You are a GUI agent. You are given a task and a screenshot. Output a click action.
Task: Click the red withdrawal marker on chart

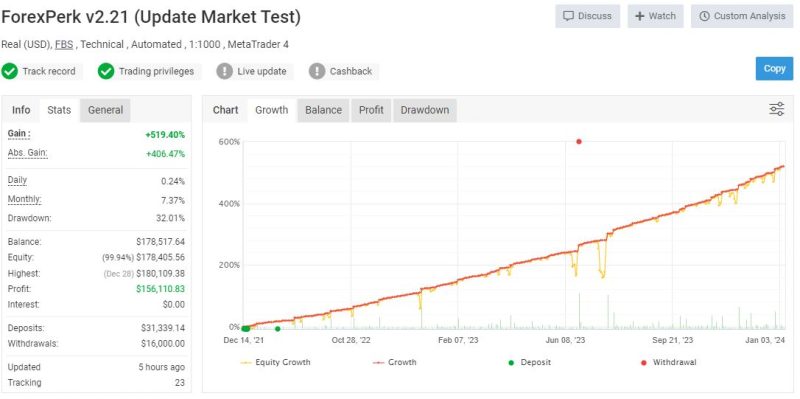point(579,141)
